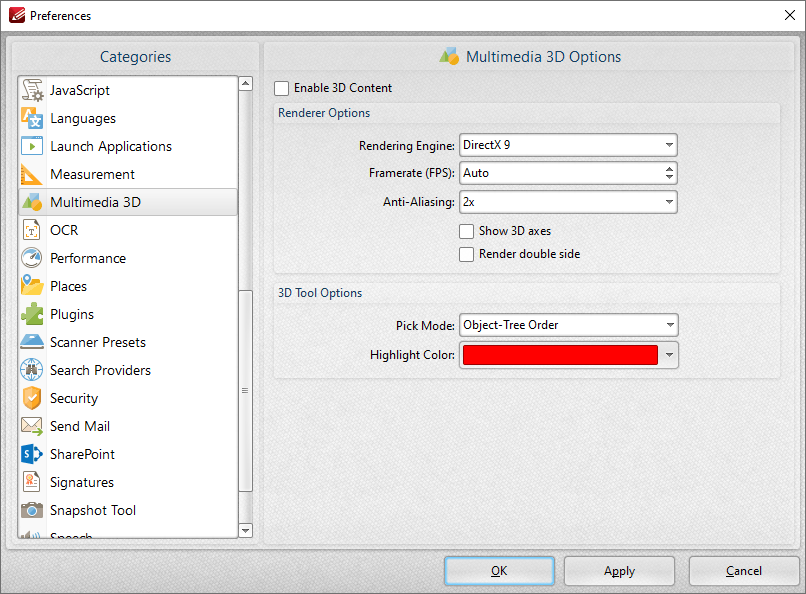Click the Security shield icon

(x=32, y=398)
